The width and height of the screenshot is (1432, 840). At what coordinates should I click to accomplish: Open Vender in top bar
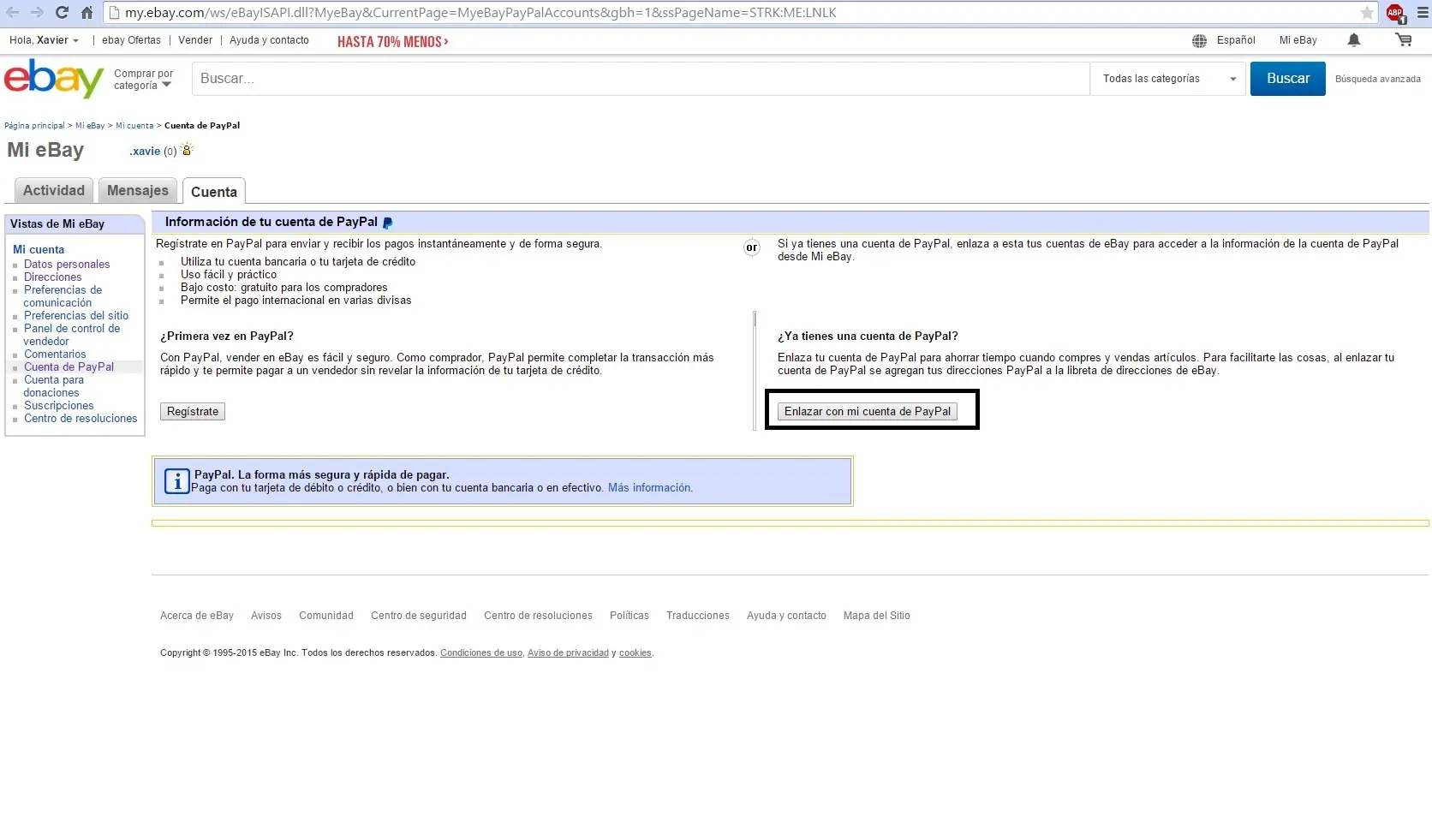[195, 40]
